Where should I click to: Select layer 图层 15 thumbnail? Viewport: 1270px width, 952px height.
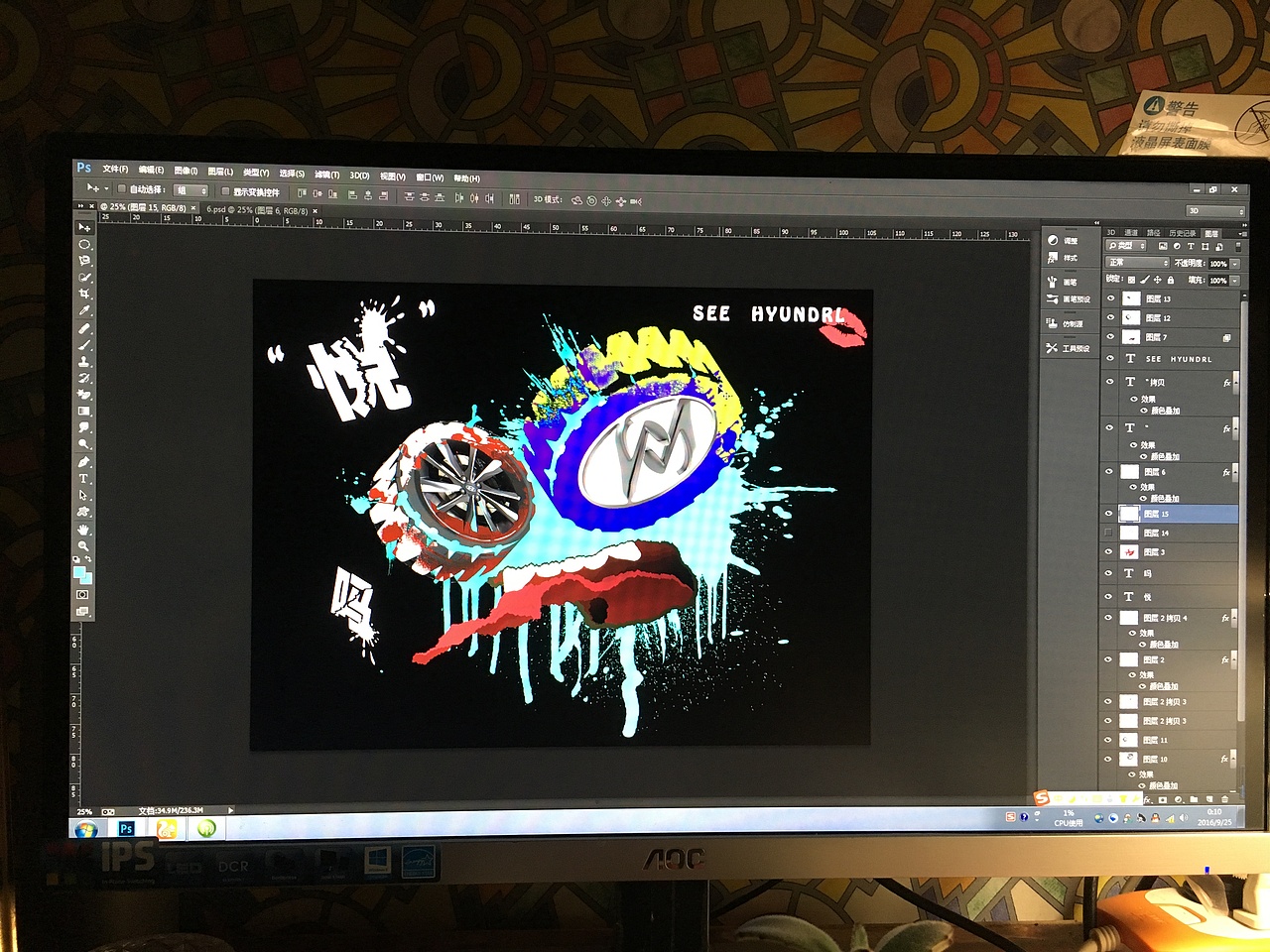click(1129, 514)
